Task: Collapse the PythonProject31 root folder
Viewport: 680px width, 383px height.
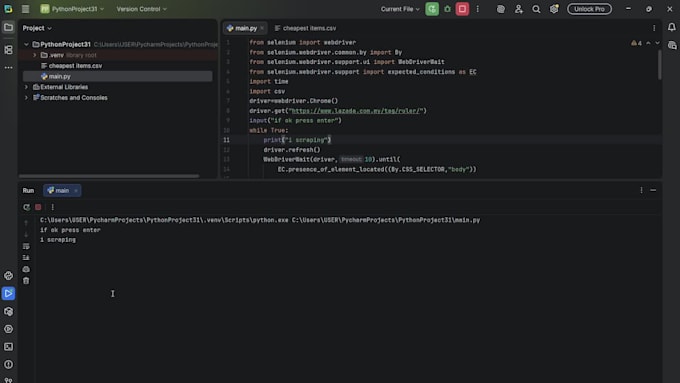Action: click(x=26, y=44)
